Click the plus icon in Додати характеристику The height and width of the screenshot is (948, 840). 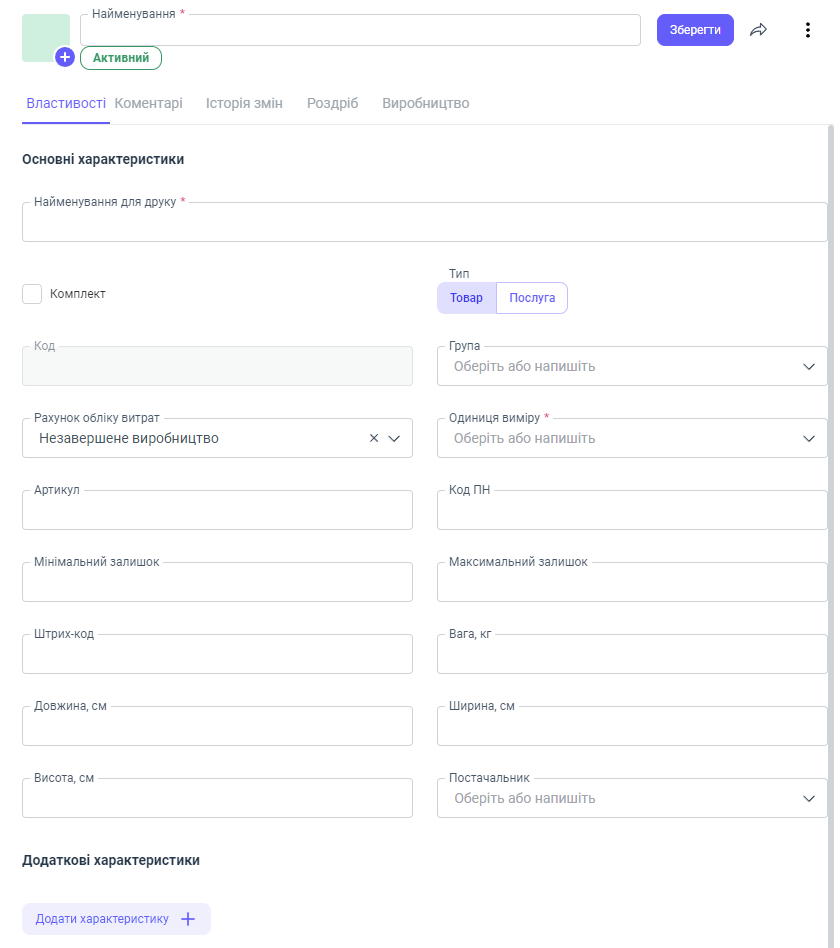pos(187,919)
